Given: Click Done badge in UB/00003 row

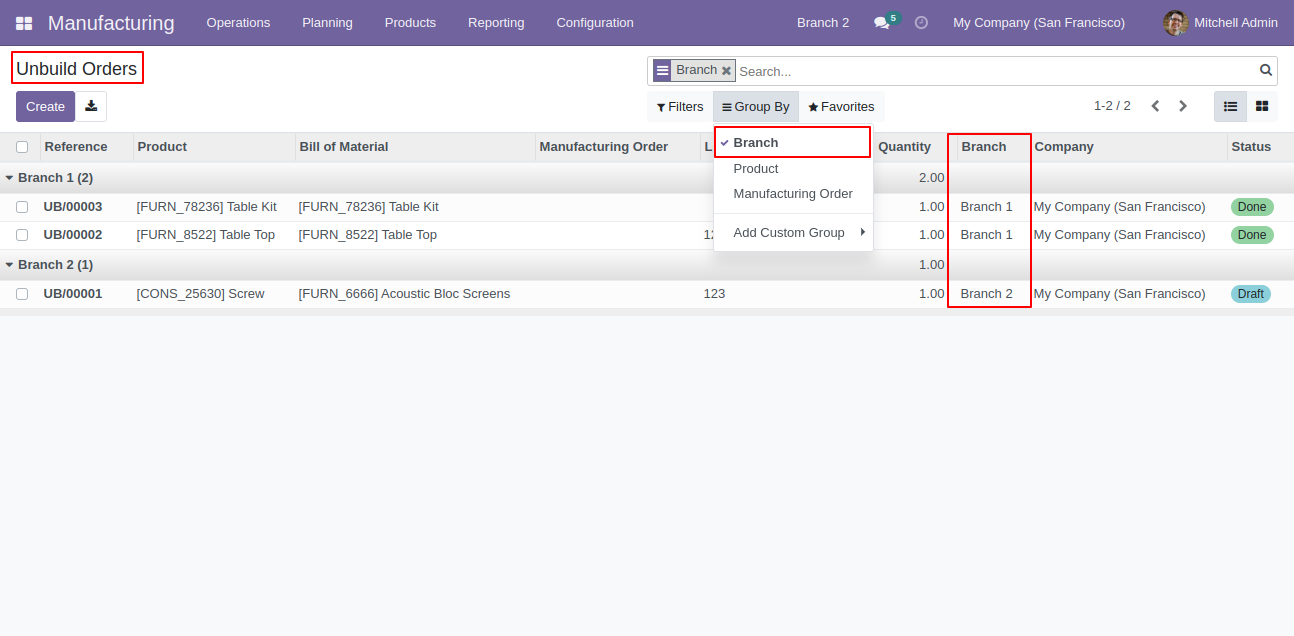Looking at the screenshot, I should tap(1252, 207).
